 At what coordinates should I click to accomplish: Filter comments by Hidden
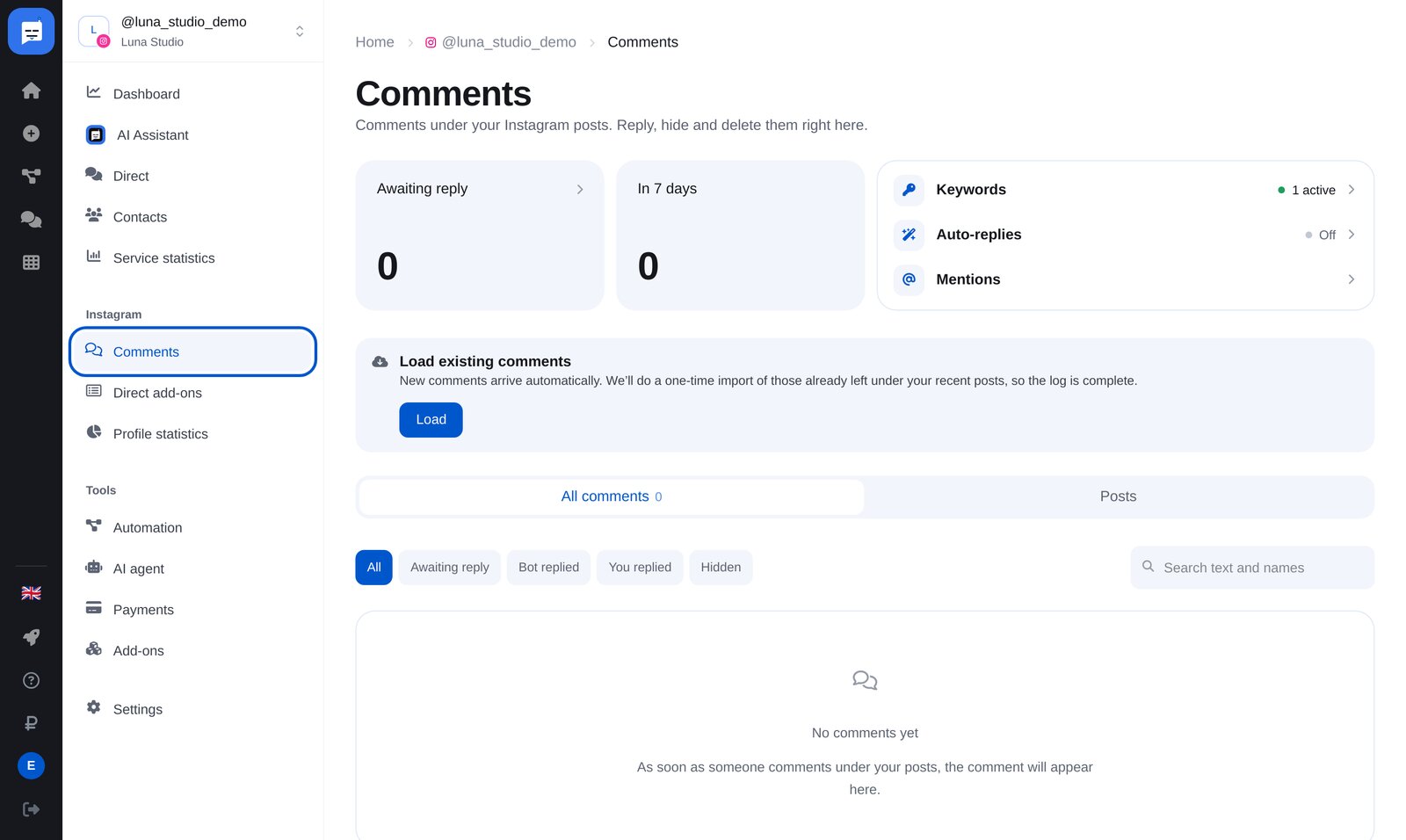tap(721, 568)
